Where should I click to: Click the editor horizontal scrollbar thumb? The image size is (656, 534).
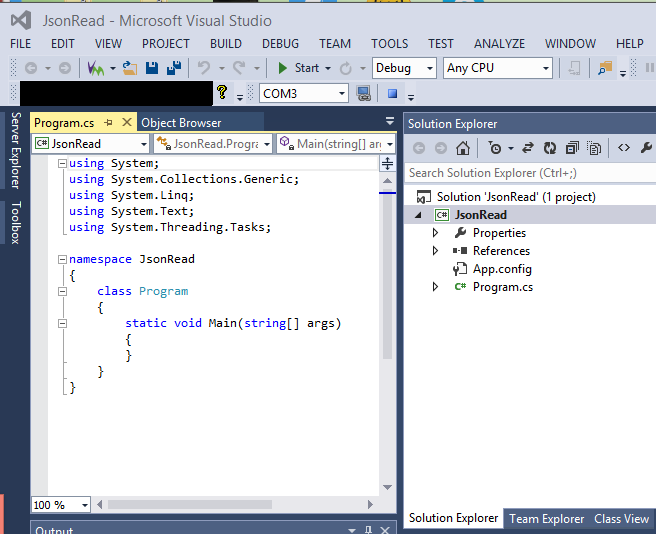[190, 505]
